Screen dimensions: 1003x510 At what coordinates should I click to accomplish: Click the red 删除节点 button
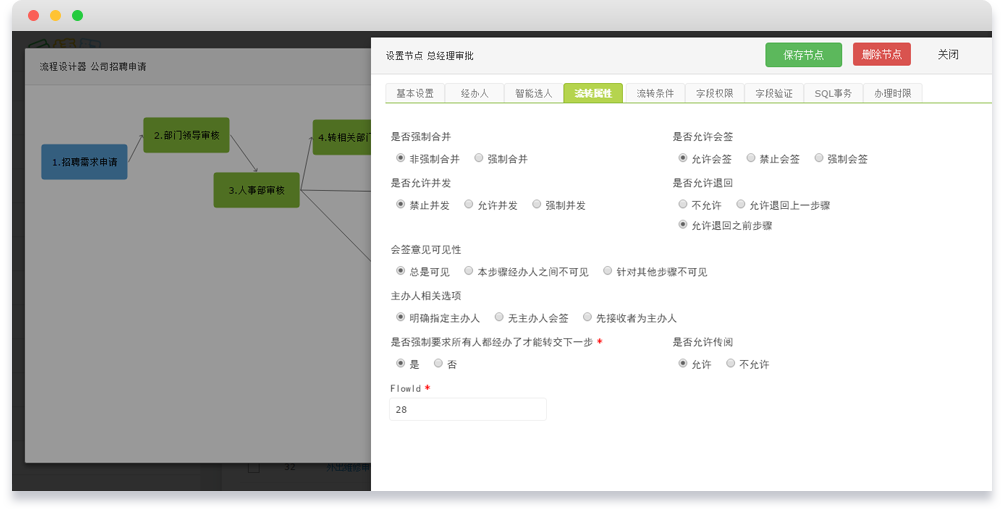[881, 55]
